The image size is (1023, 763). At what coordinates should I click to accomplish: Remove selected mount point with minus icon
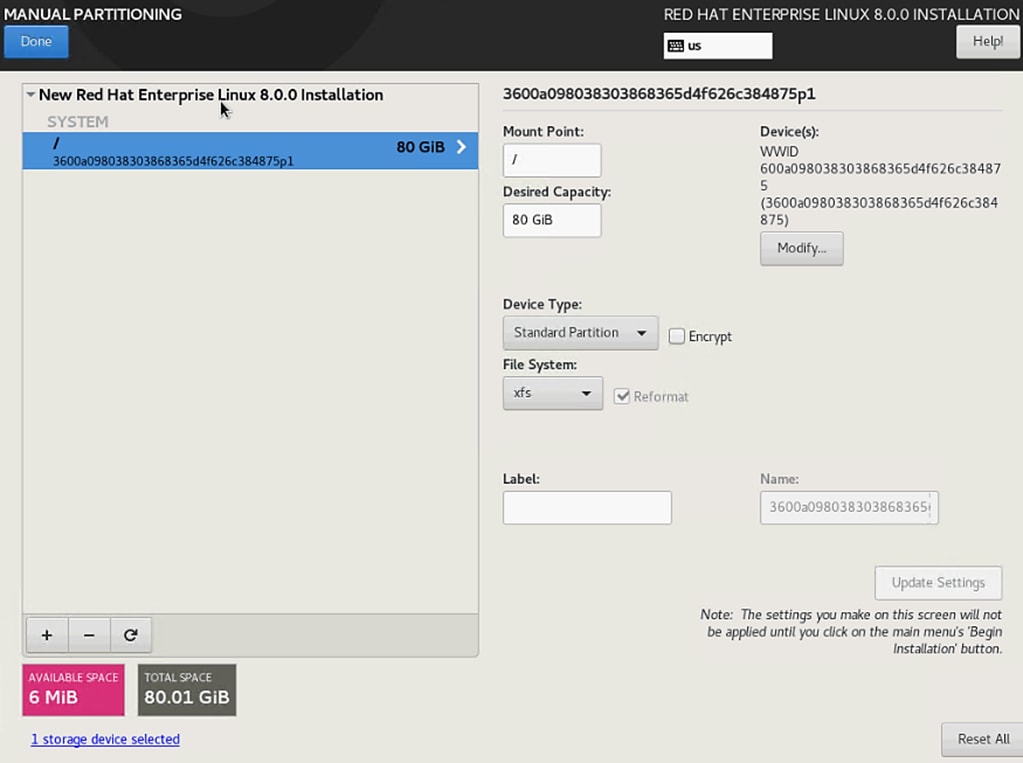tap(89, 635)
